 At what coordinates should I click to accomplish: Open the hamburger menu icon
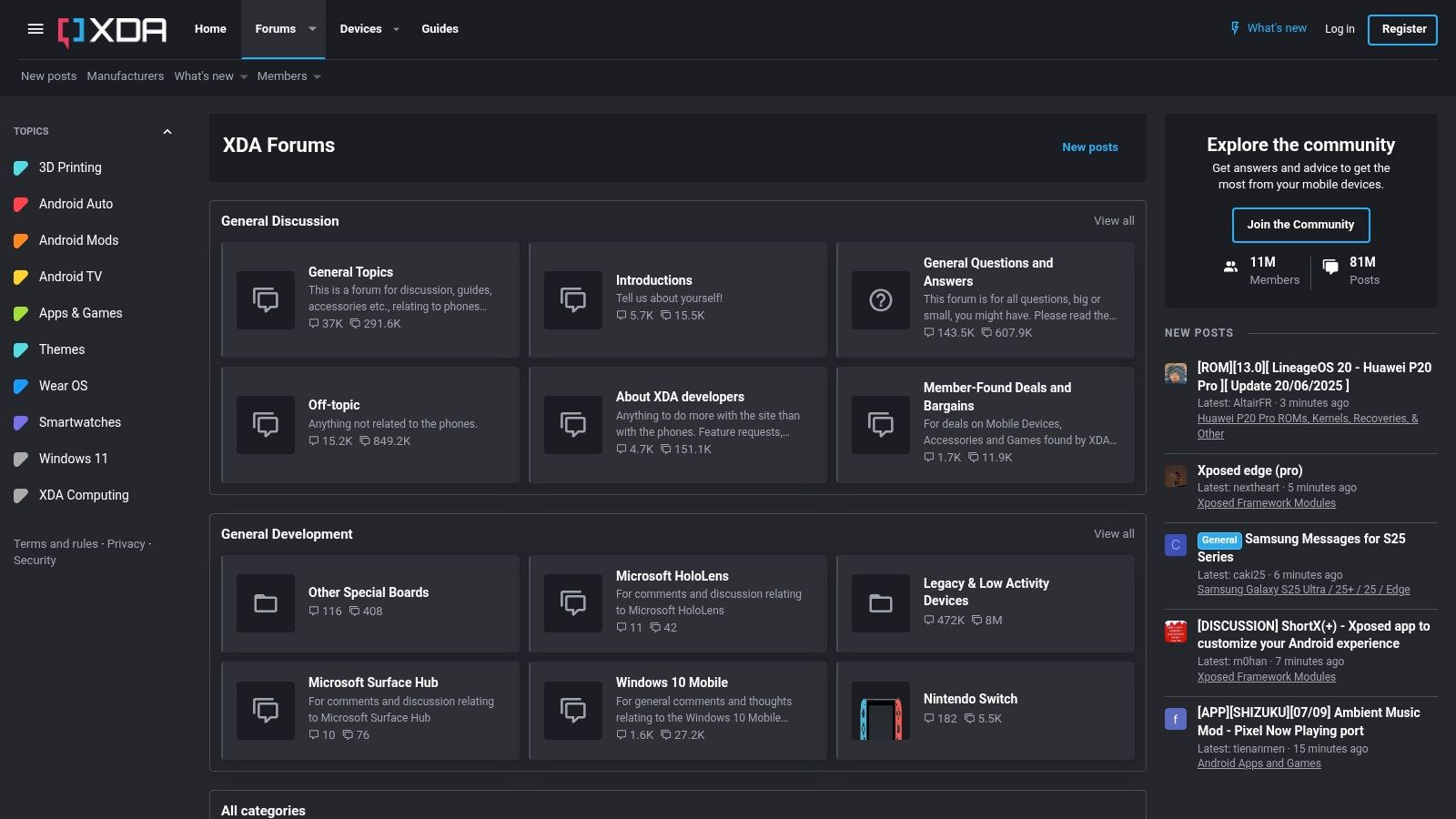pyautogui.click(x=35, y=28)
